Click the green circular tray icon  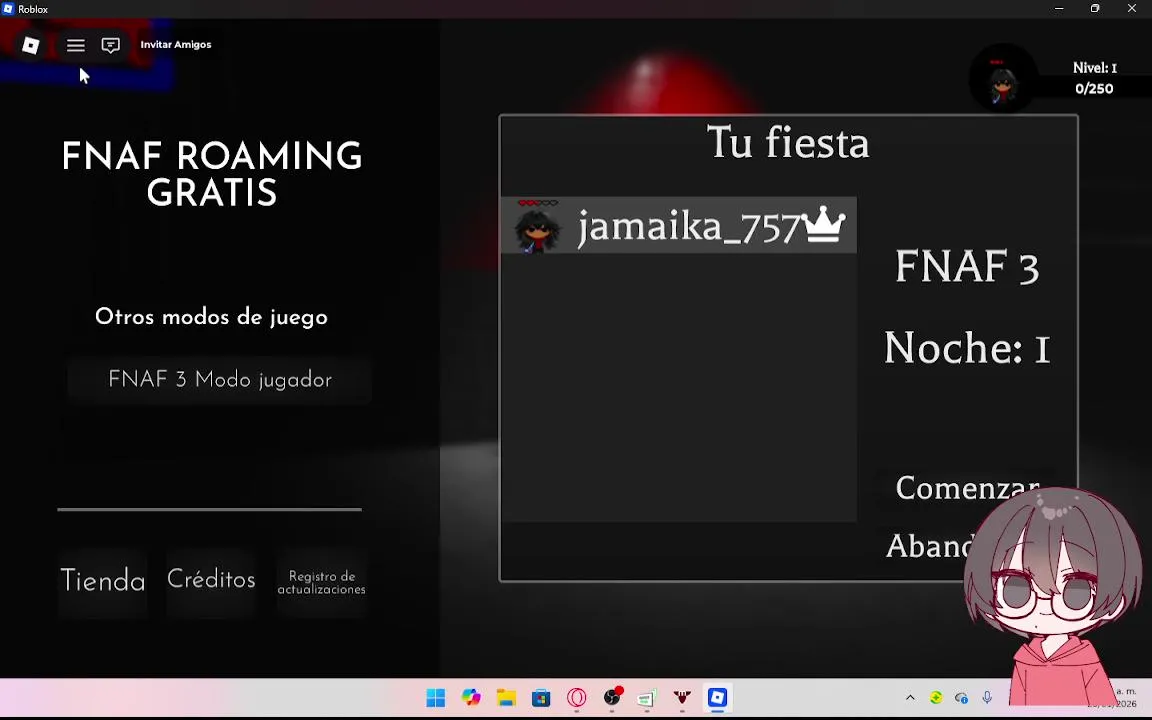[936, 697]
